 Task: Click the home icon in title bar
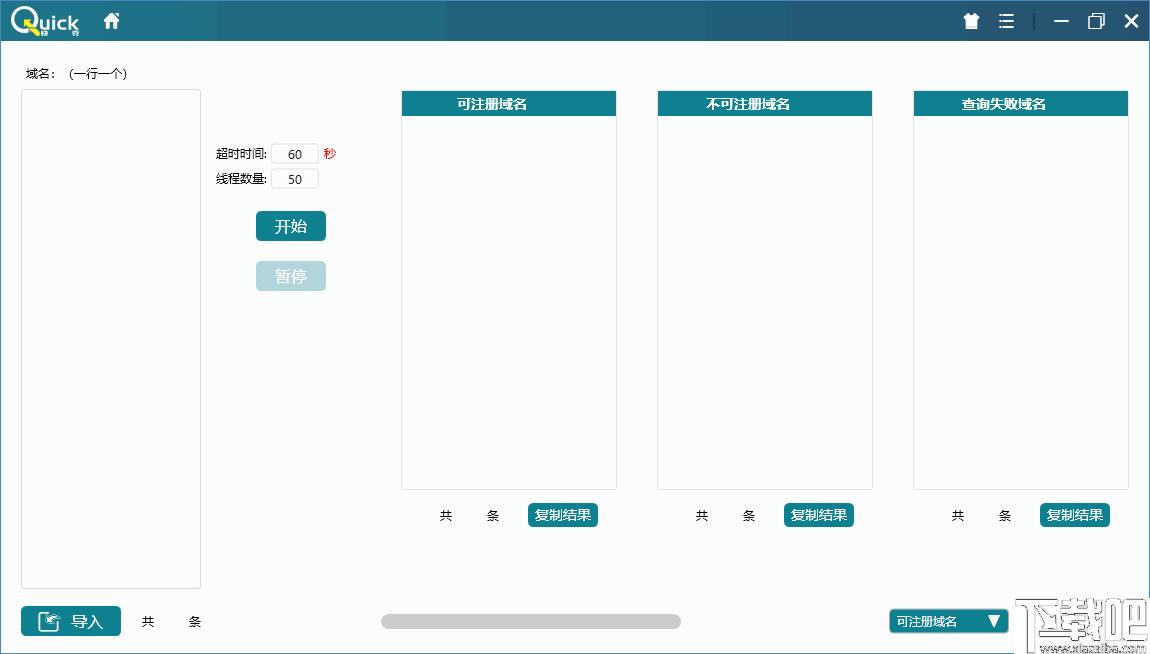[111, 21]
